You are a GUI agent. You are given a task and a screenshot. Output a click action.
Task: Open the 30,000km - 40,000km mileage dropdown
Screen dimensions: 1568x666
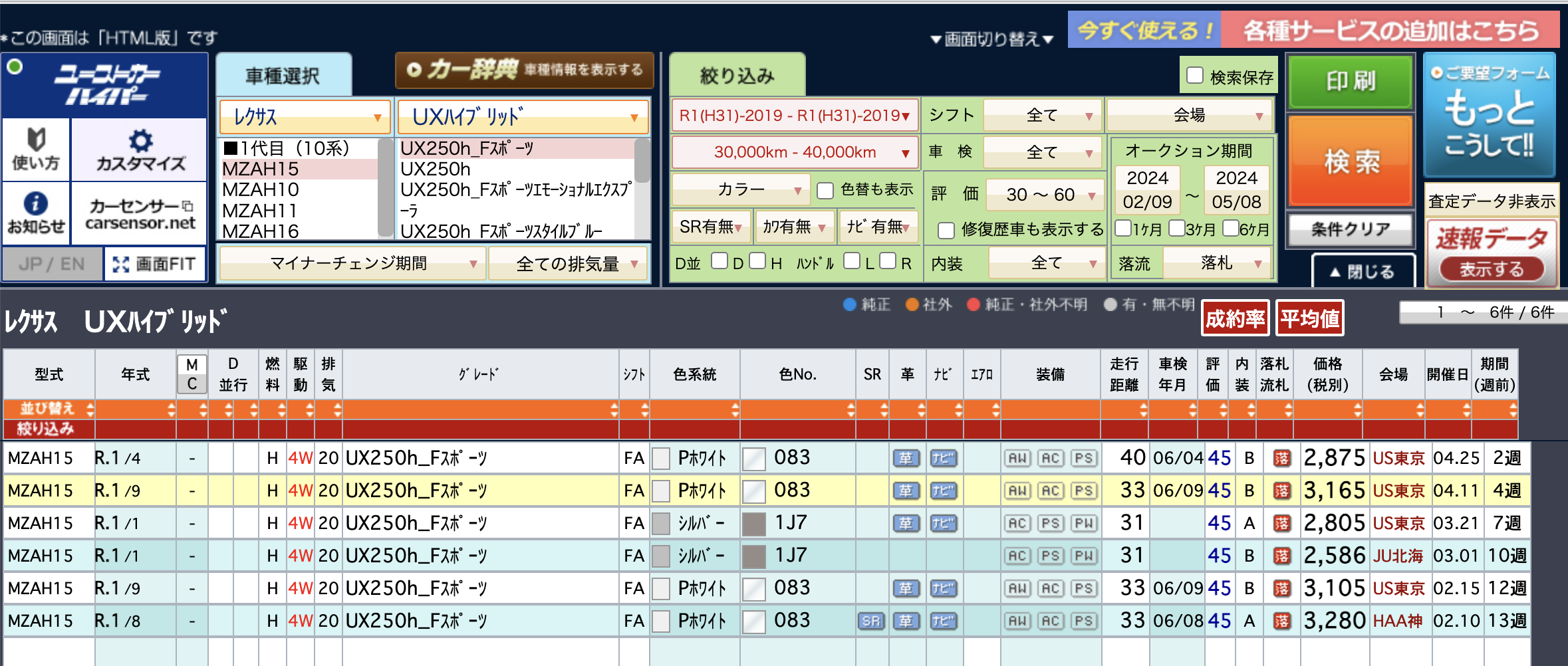[x=795, y=152]
